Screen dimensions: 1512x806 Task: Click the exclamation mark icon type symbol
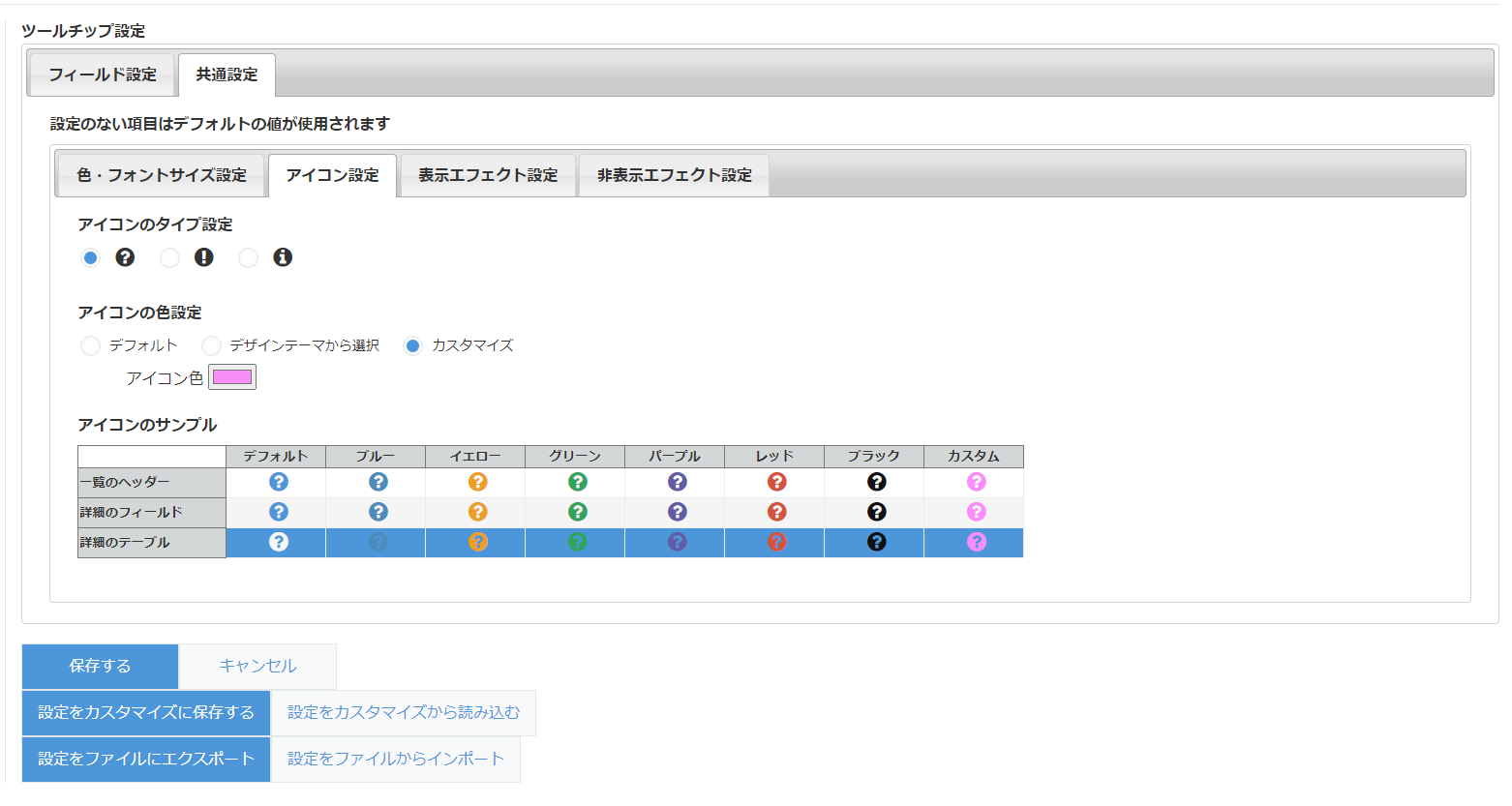point(203,257)
